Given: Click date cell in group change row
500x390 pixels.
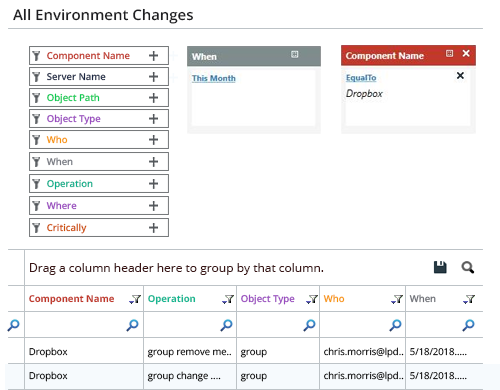Looking at the screenshot, I should 444,376.
